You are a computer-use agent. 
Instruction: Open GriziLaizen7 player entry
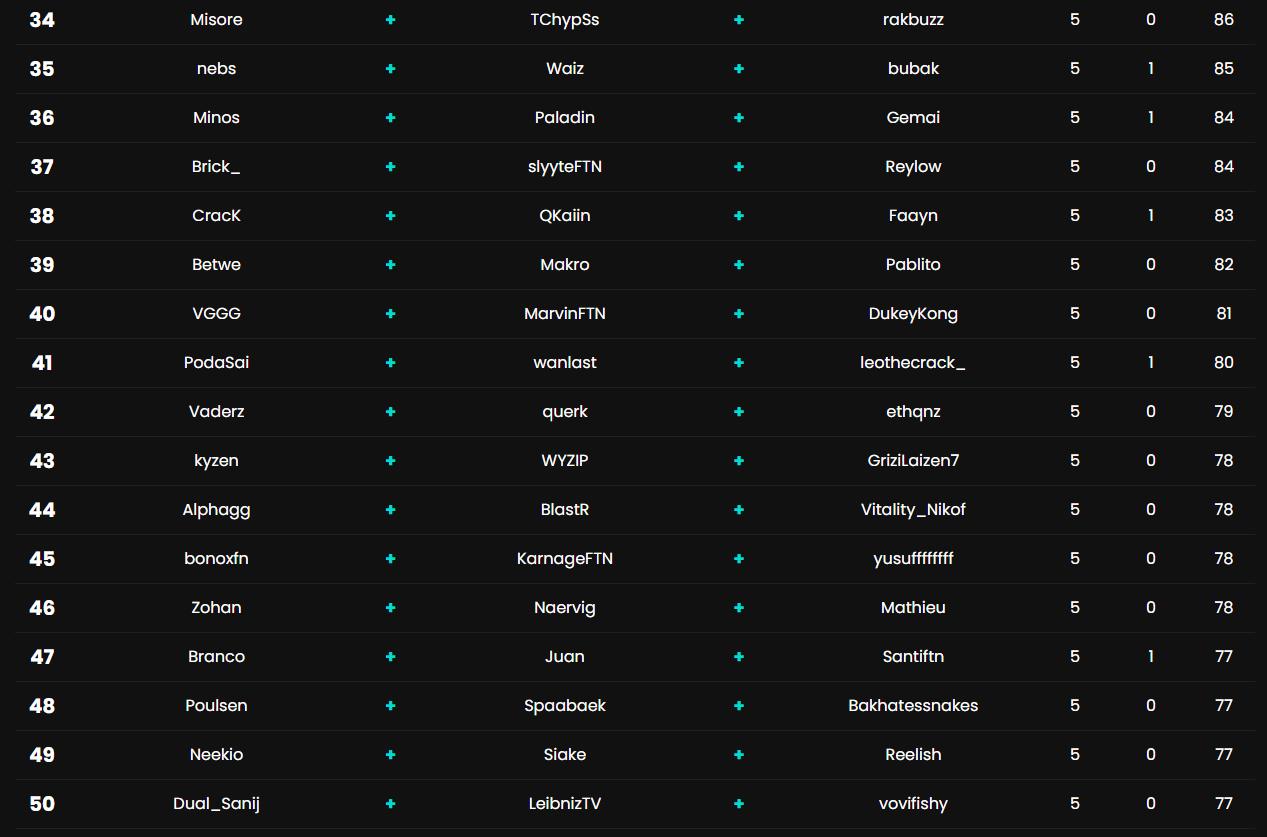(x=913, y=461)
